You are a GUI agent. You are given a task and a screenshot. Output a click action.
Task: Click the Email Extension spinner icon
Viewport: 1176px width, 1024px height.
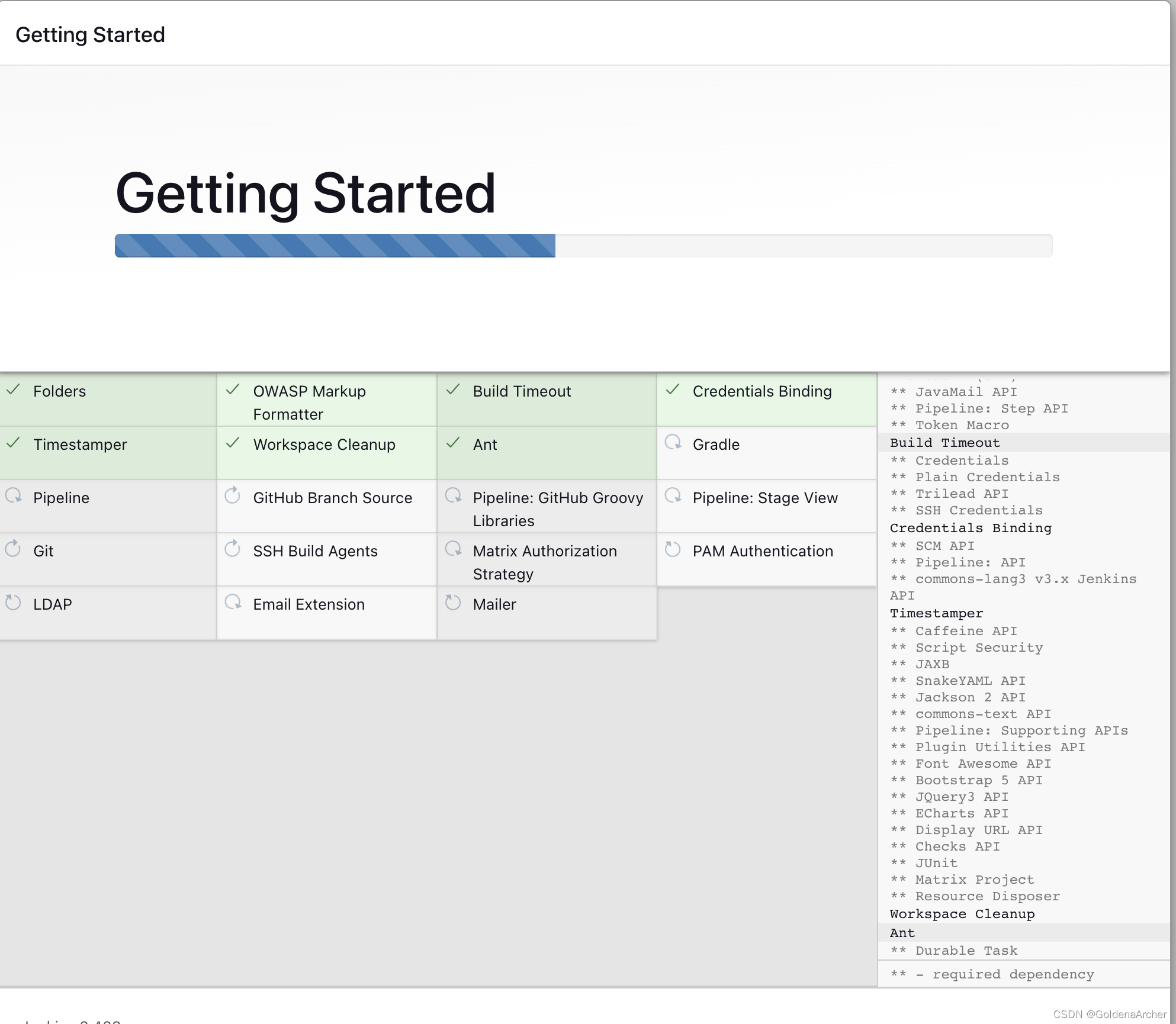[x=233, y=602]
